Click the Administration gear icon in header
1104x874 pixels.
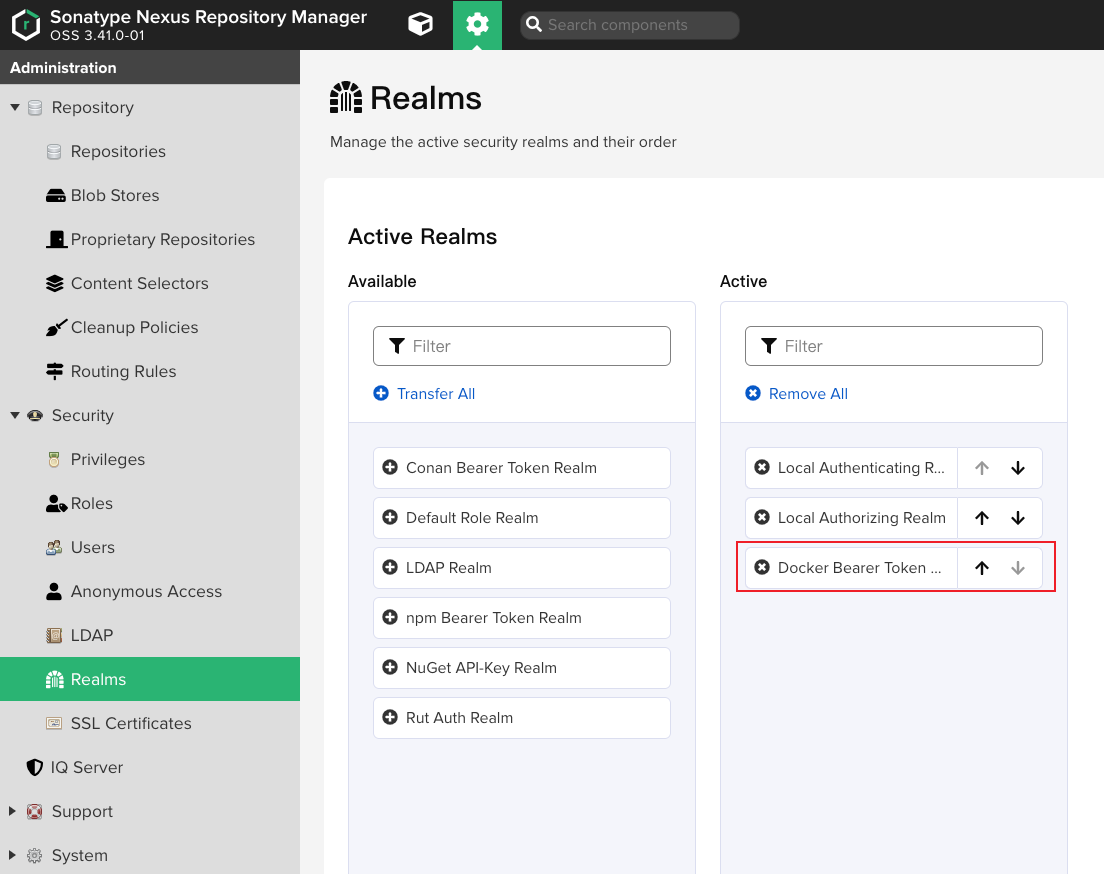coord(477,25)
